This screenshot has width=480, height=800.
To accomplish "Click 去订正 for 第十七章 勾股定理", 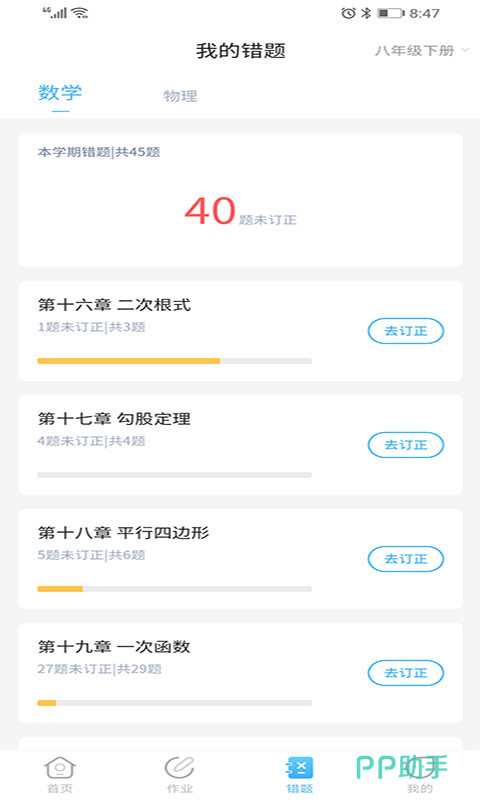I will click(x=406, y=445).
